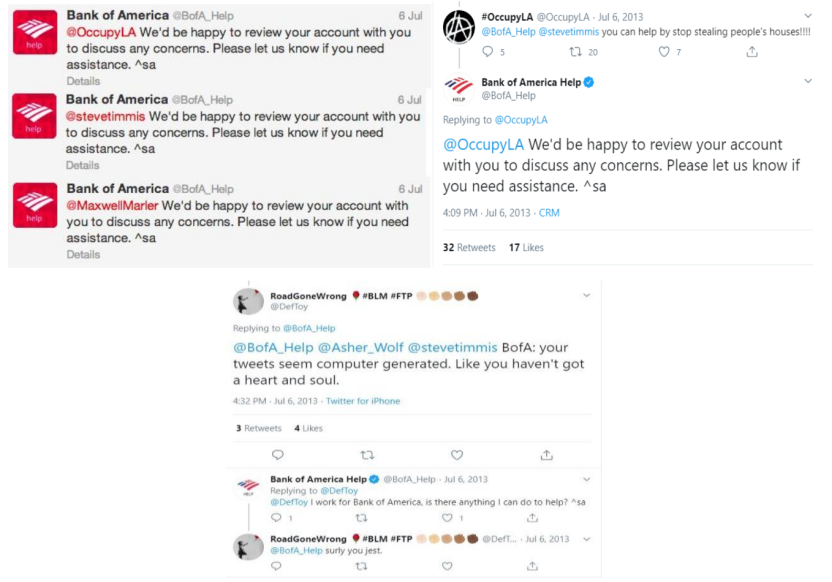Open Details under the @stevetimmis tweet
This screenshot has width=832, height=582.
83,165
